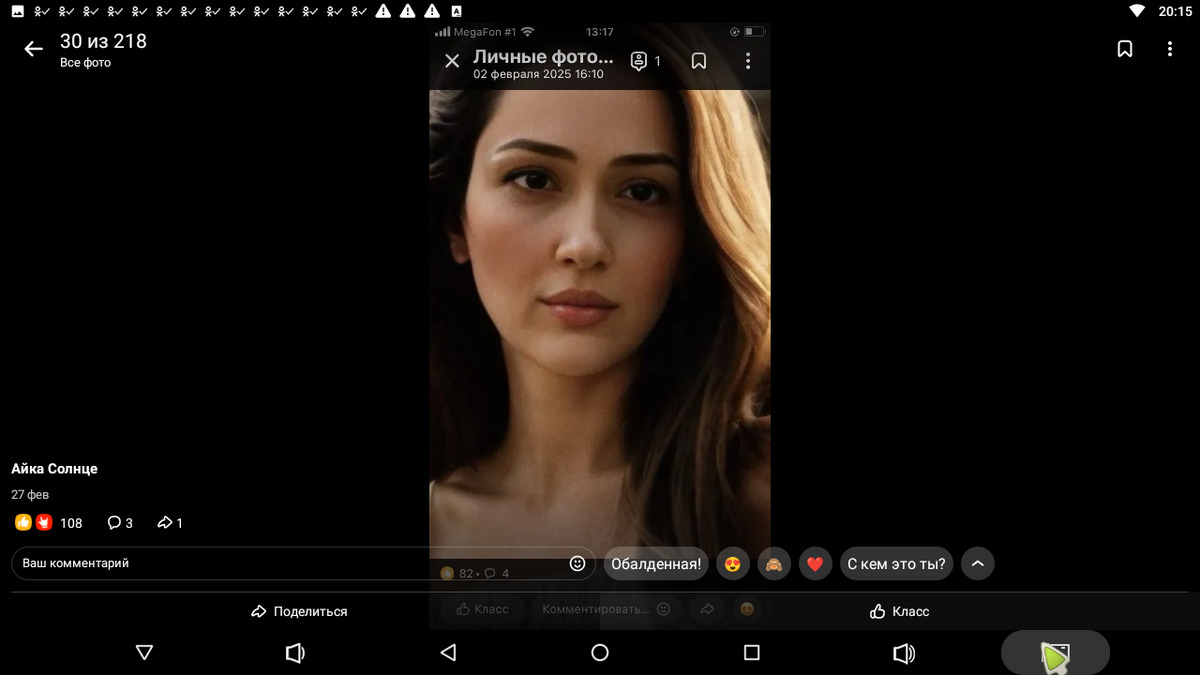Open reactions list with 108 count

click(x=48, y=523)
